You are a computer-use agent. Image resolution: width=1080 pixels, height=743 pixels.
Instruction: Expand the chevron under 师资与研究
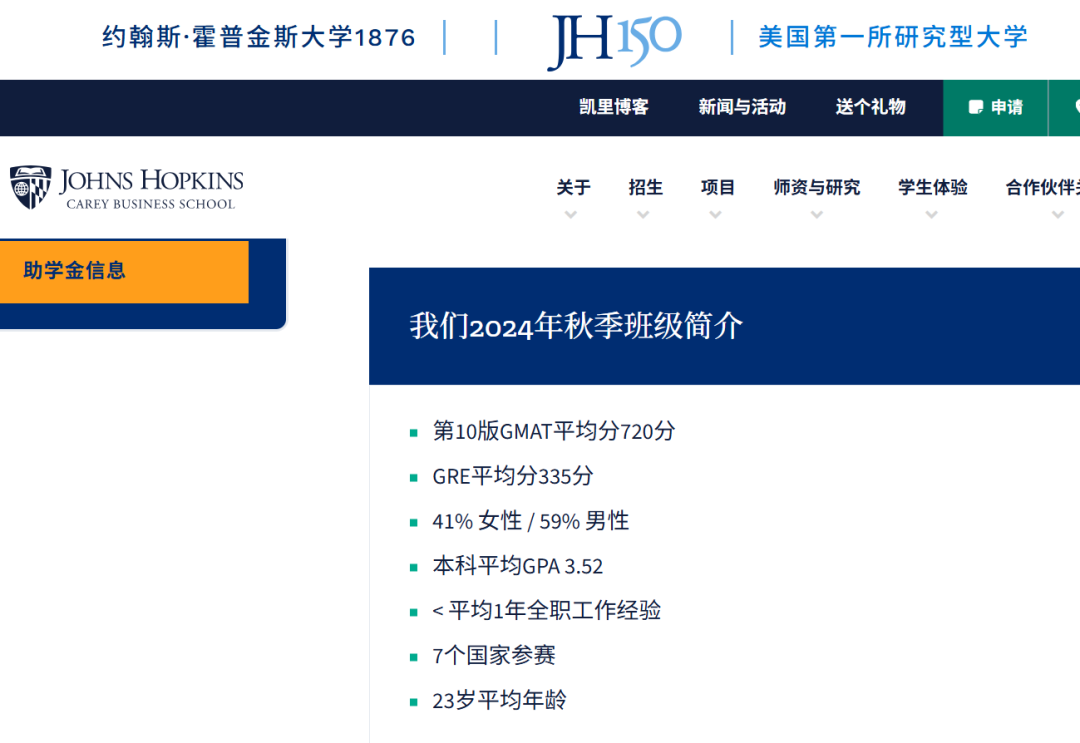coord(817,215)
